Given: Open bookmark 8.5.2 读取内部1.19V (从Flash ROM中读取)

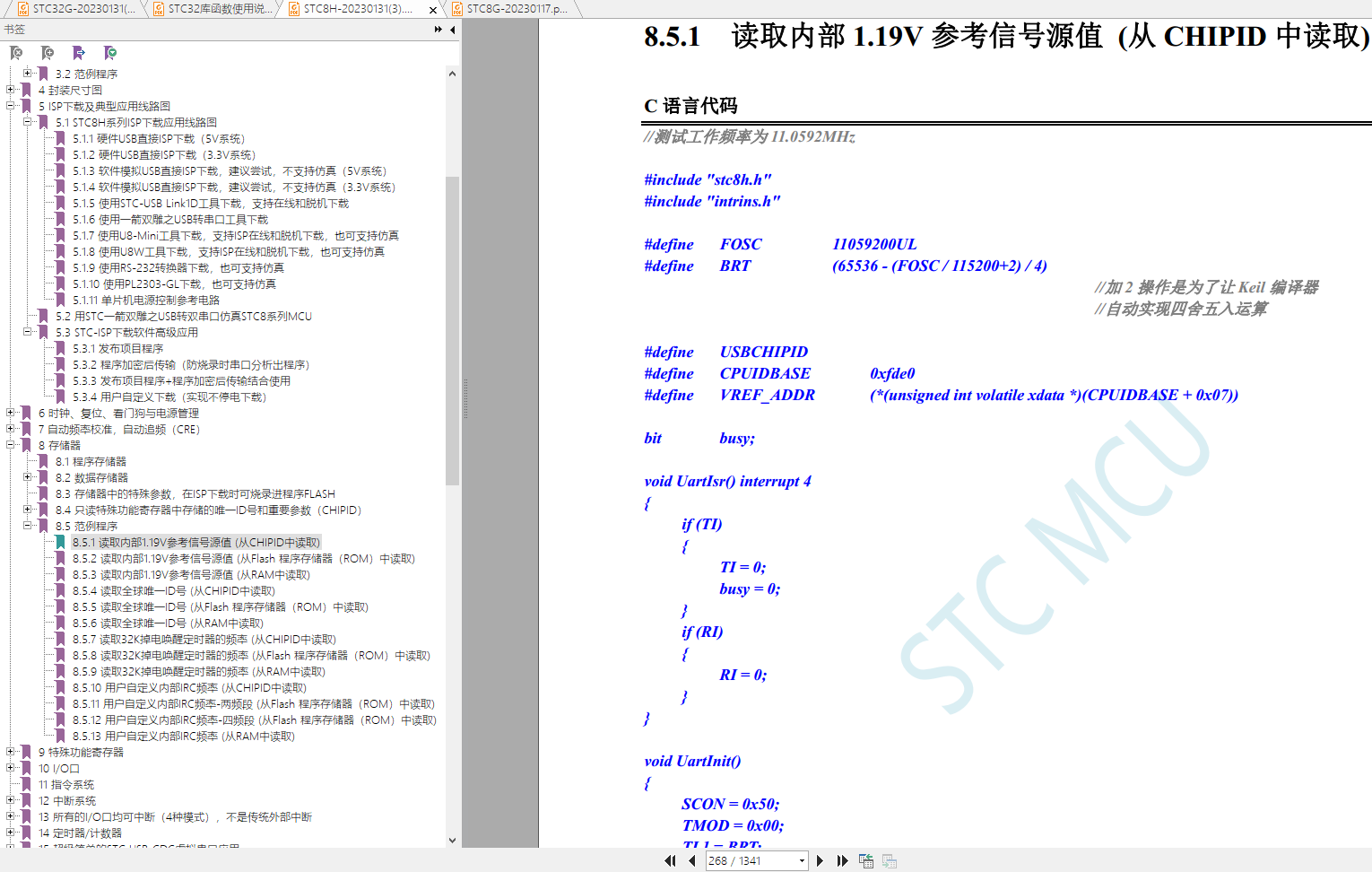Looking at the screenshot, I should coord(244,559).
